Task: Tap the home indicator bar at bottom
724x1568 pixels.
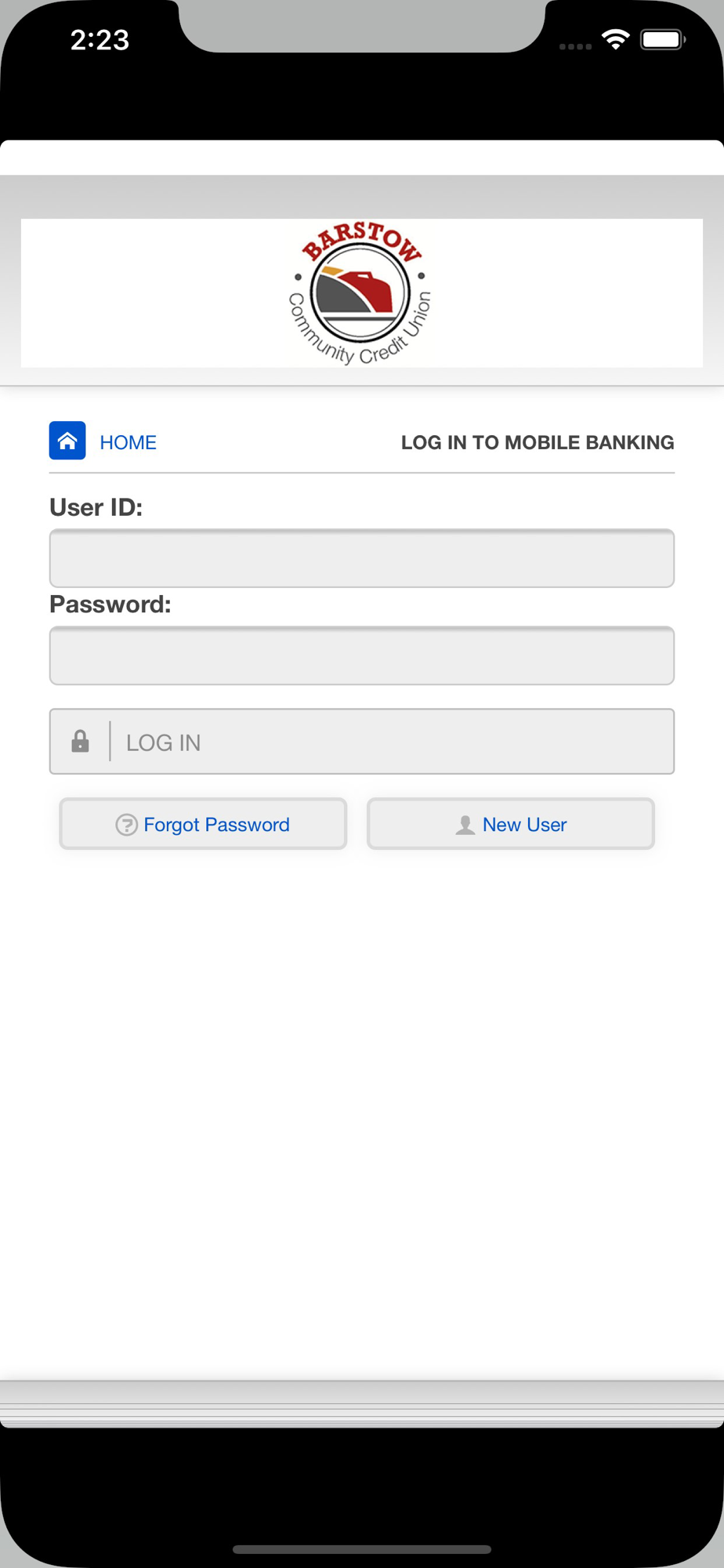Action: (x=362, y=1549)
